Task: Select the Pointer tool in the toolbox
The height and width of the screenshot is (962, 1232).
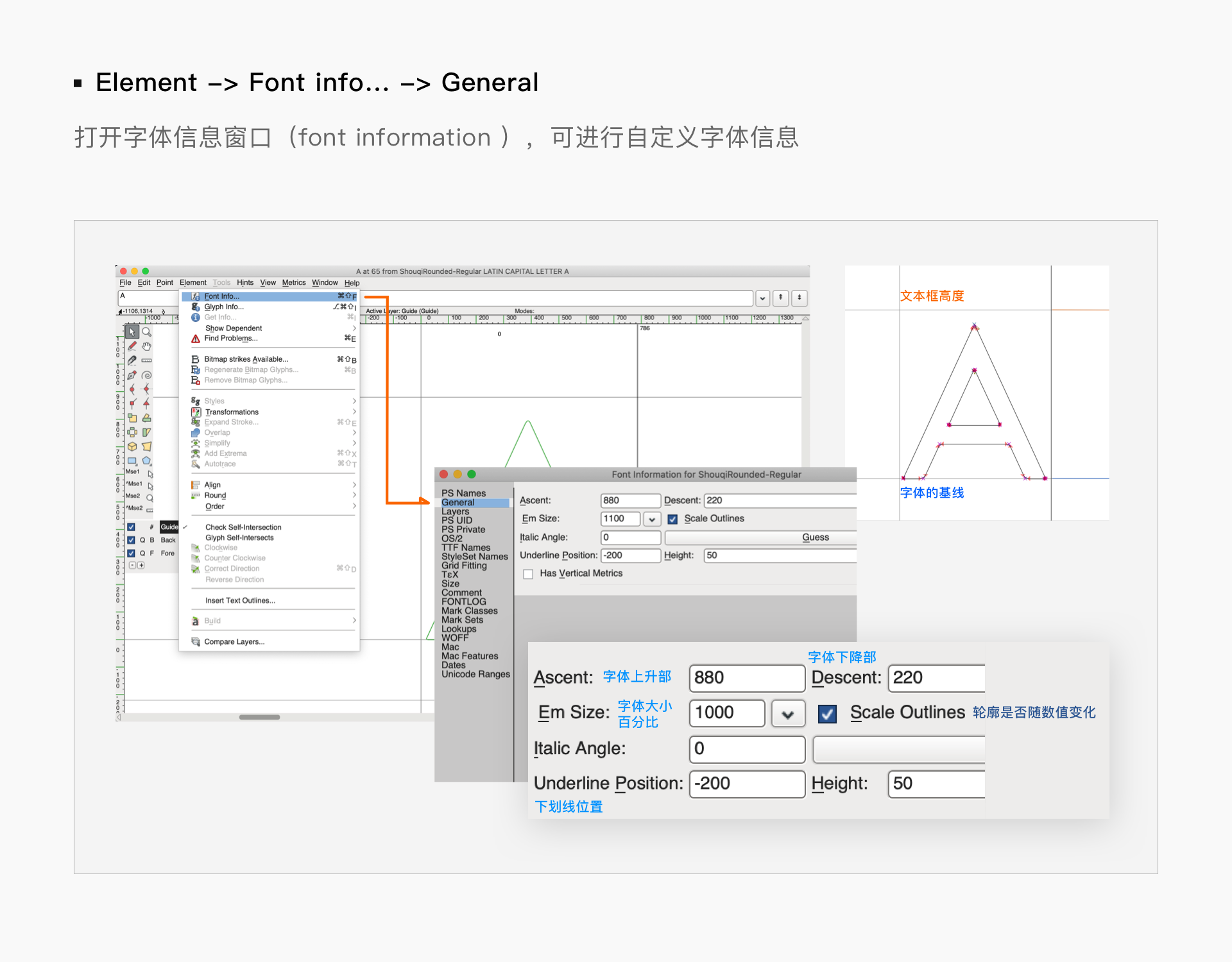Action: (132, 332)
